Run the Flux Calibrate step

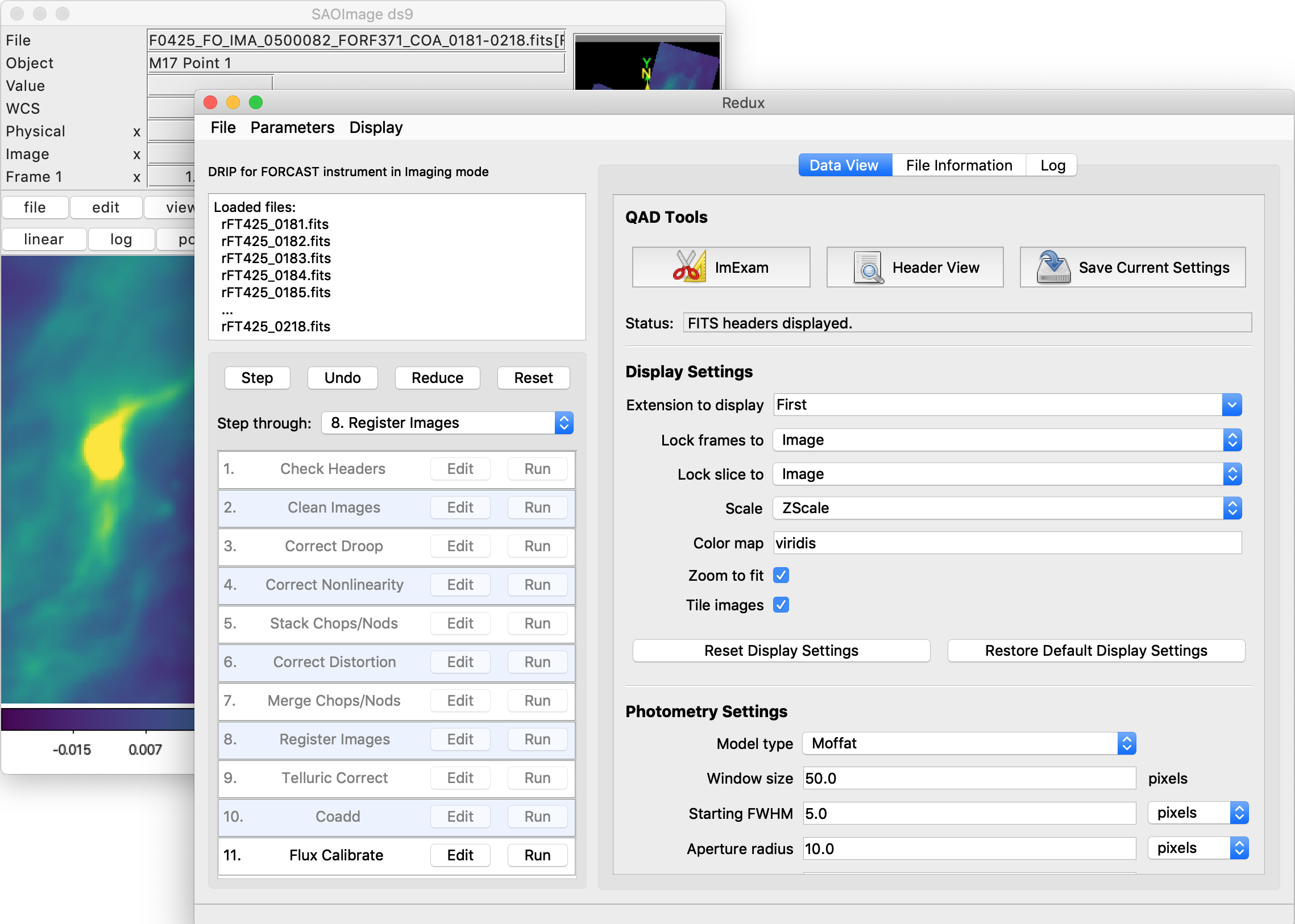537,855
